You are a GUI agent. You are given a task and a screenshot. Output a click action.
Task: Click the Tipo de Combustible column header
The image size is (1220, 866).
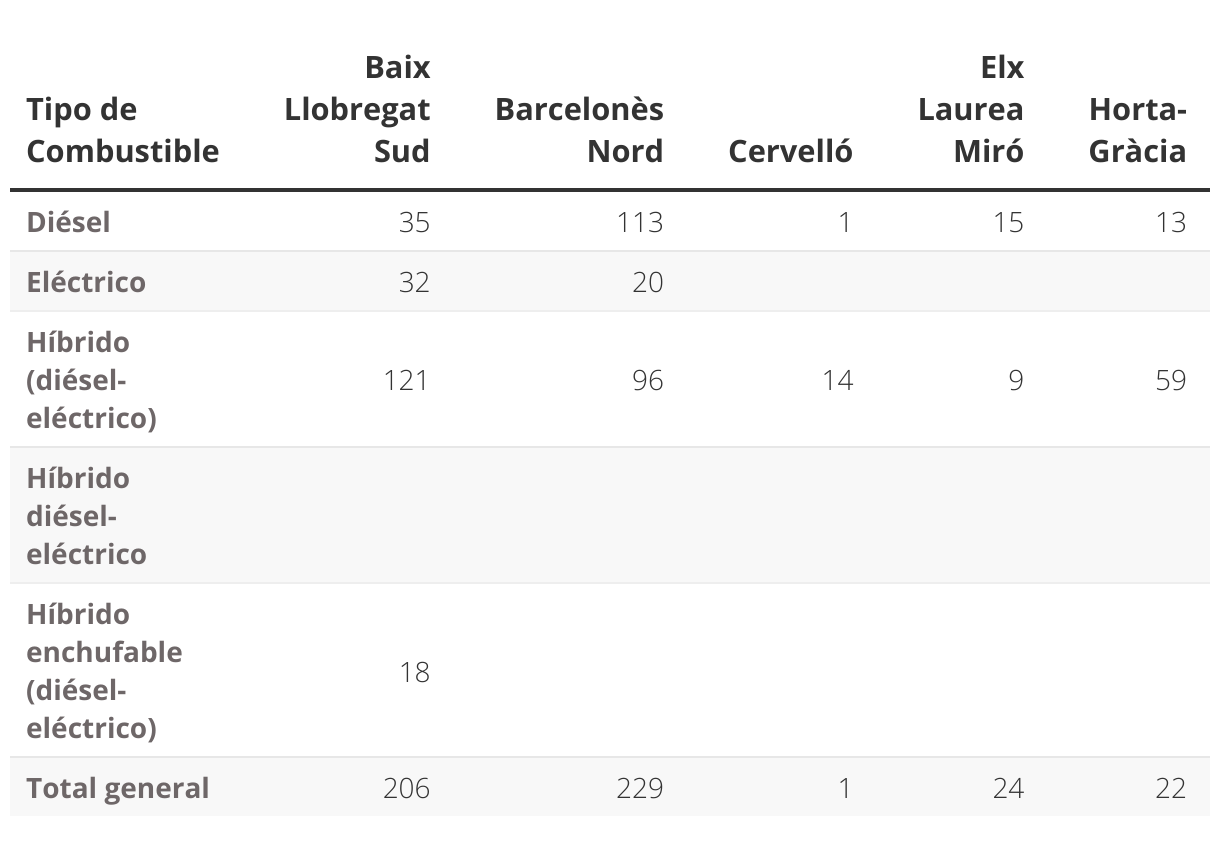[122, 130]
